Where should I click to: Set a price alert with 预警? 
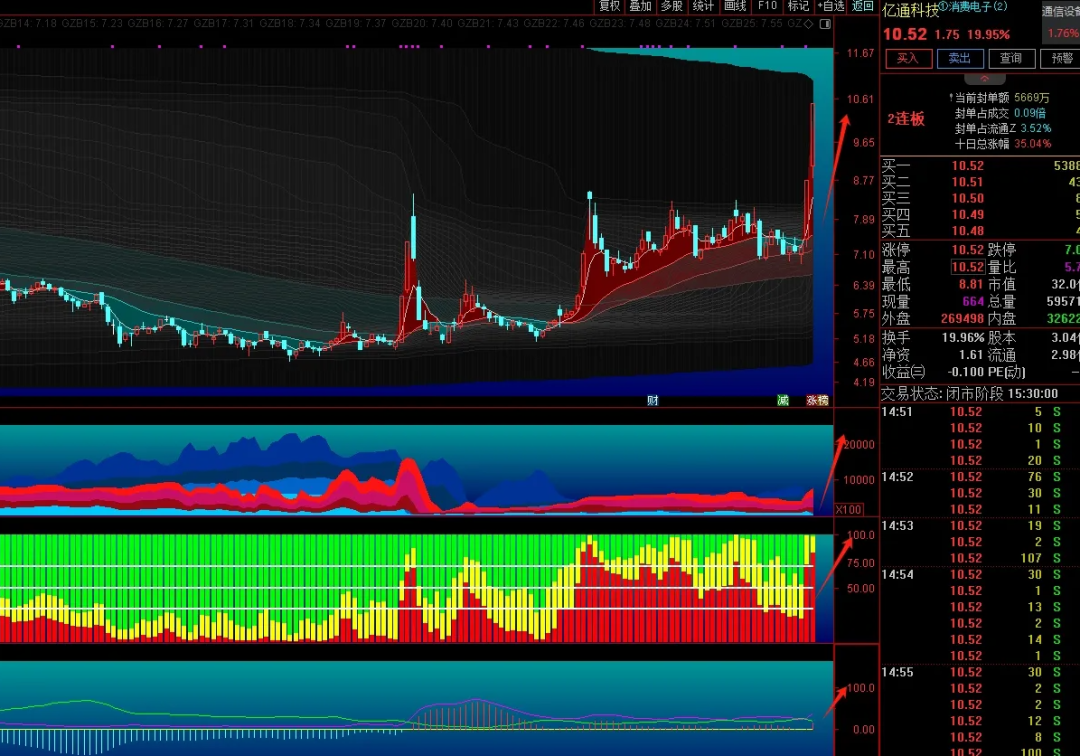point(1060,58)
